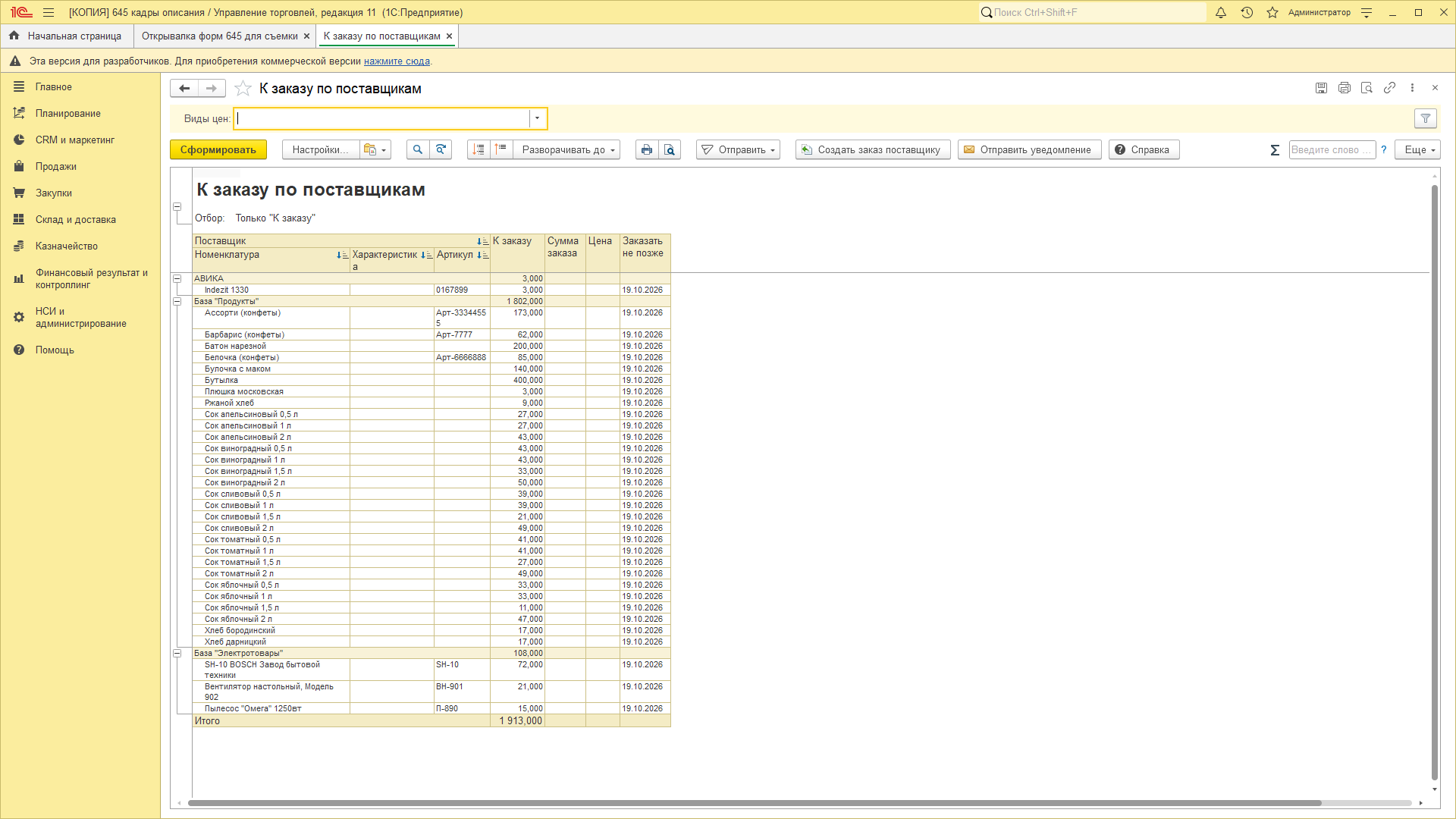Add report to favorites star
The height and width of the screenshot is (819, 1456).
243,89
